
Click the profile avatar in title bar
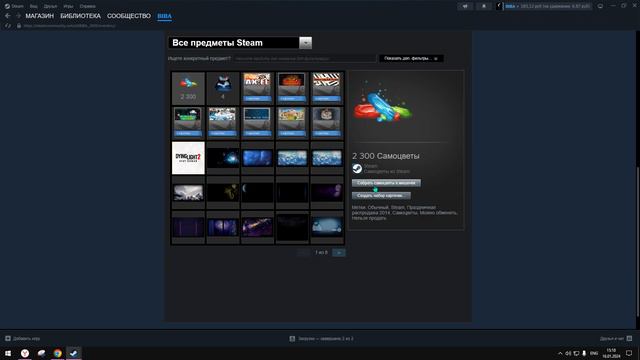[500, 6]
